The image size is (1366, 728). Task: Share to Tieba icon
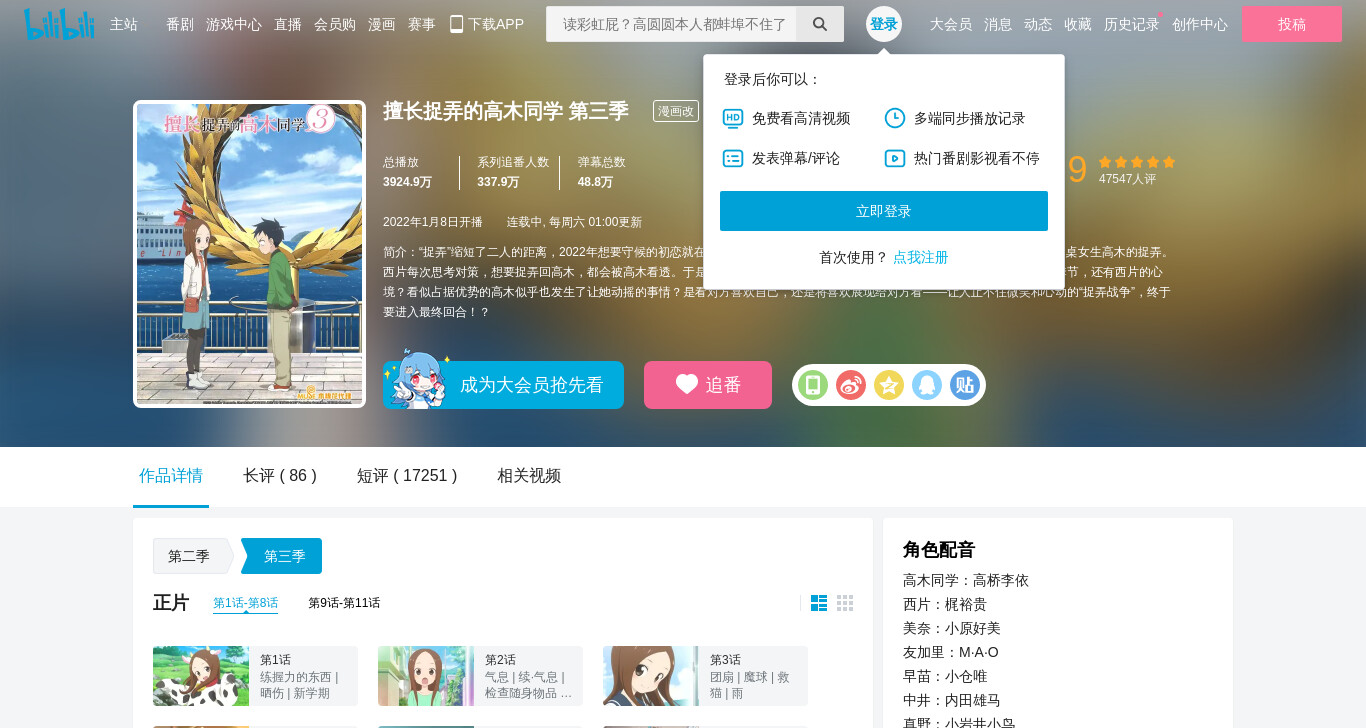coord(965,385)
